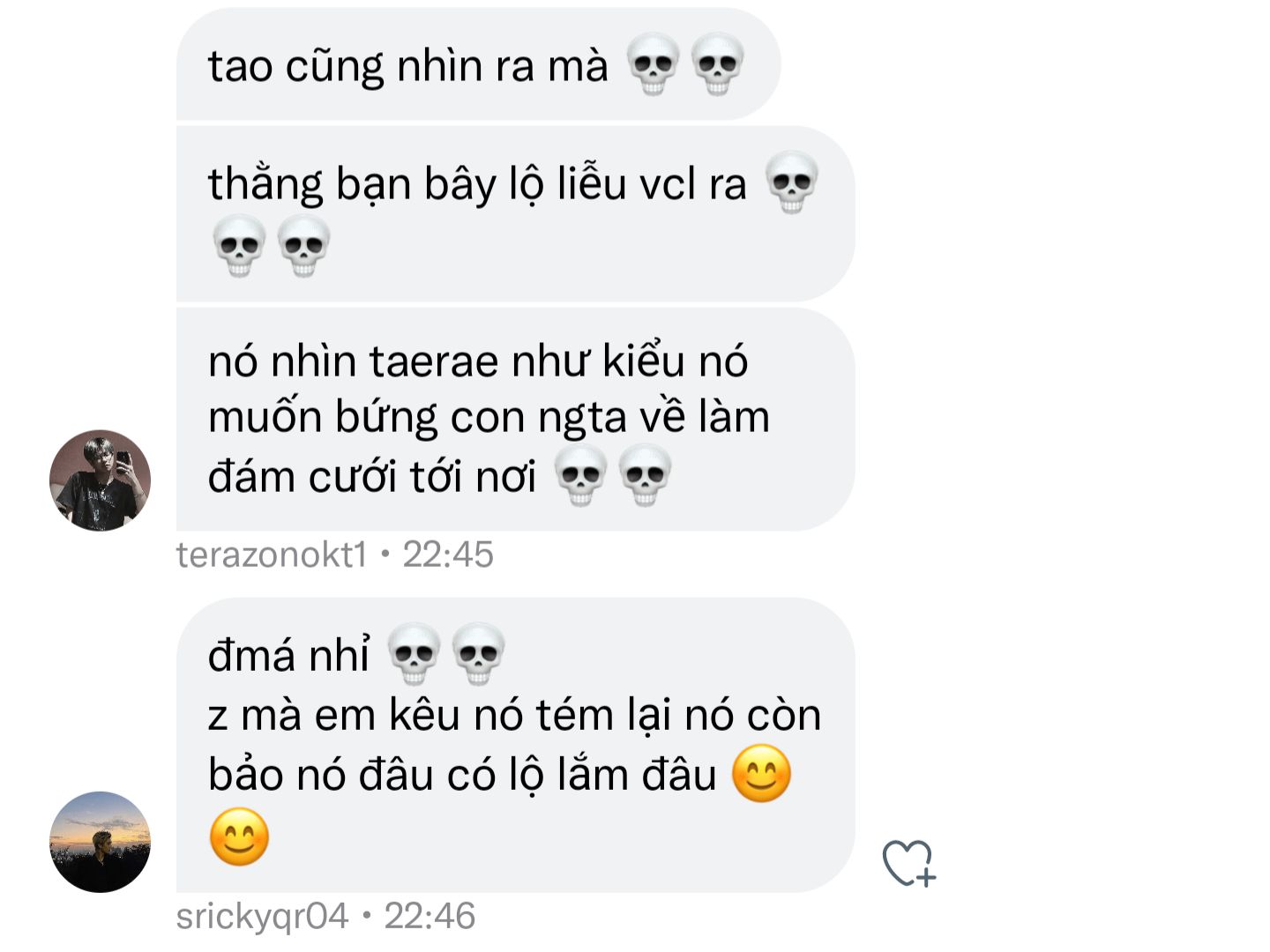Click the skull emoji right after "vcl ra"

pyautogui.click(x=791, y=183)
